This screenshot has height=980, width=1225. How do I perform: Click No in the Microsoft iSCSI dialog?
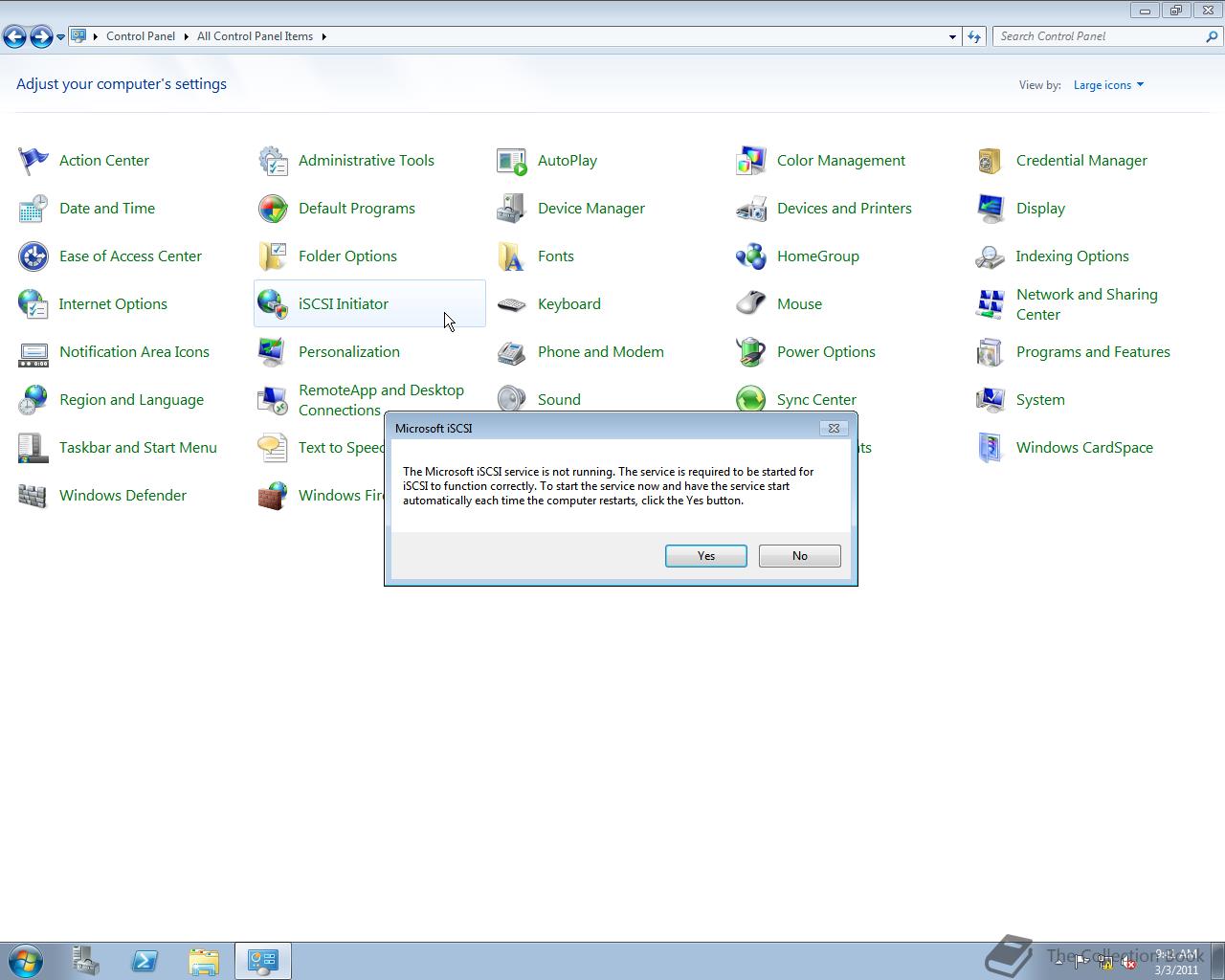(x=800, y=556)
